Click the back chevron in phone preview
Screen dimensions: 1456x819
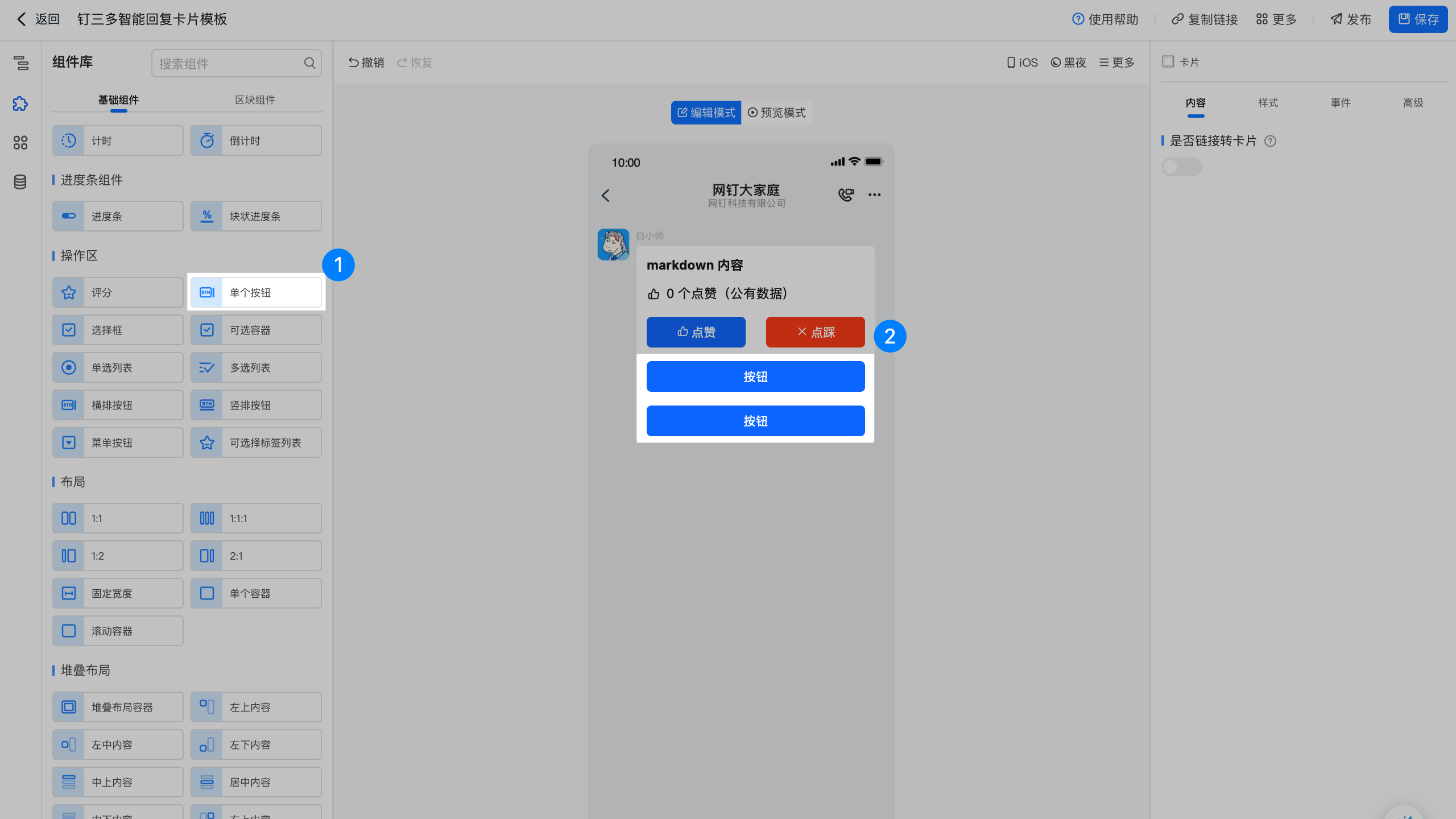[x=606, y=196]
